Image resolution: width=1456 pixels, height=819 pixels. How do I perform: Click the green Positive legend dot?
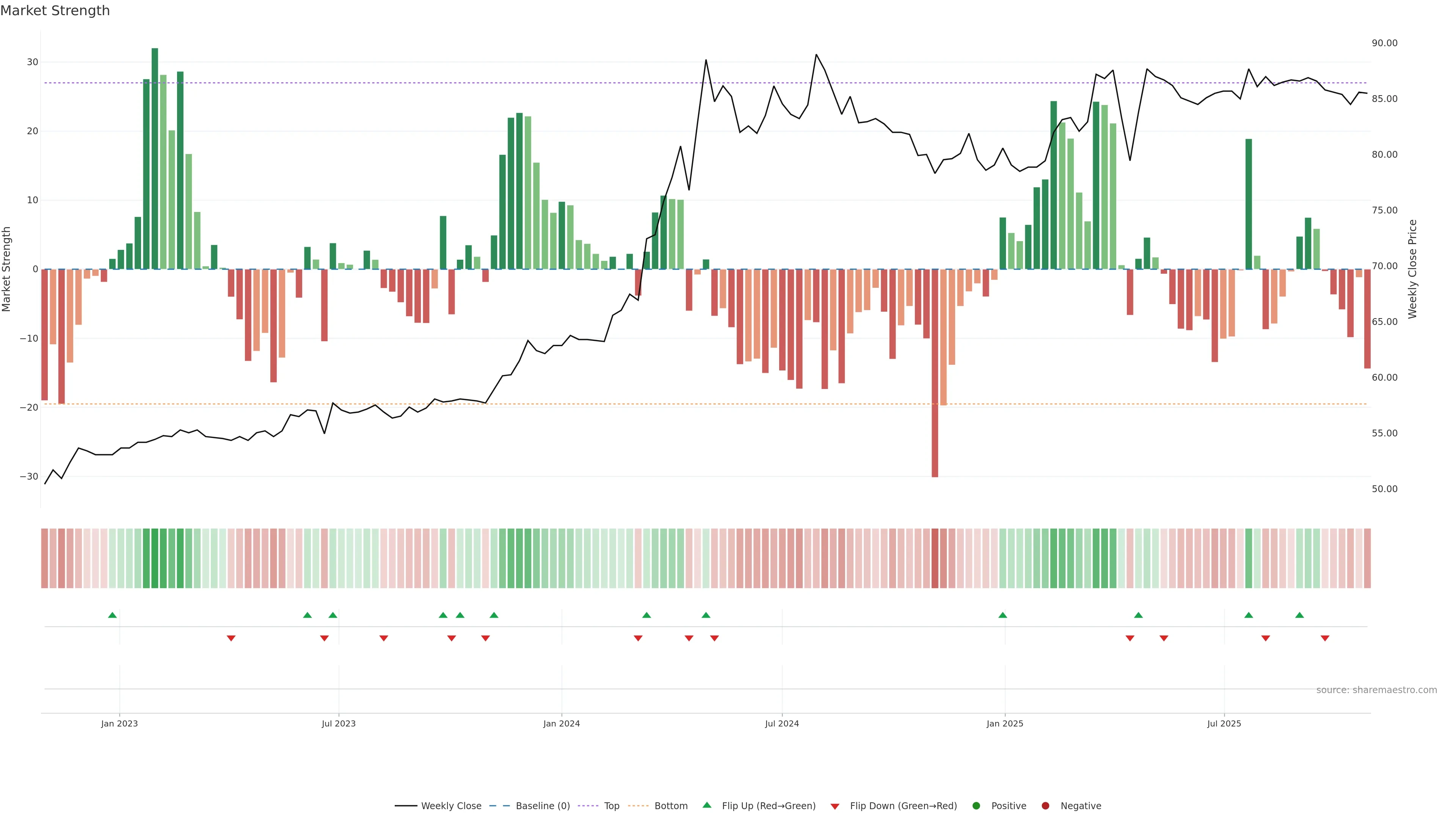tap(976, 806)
